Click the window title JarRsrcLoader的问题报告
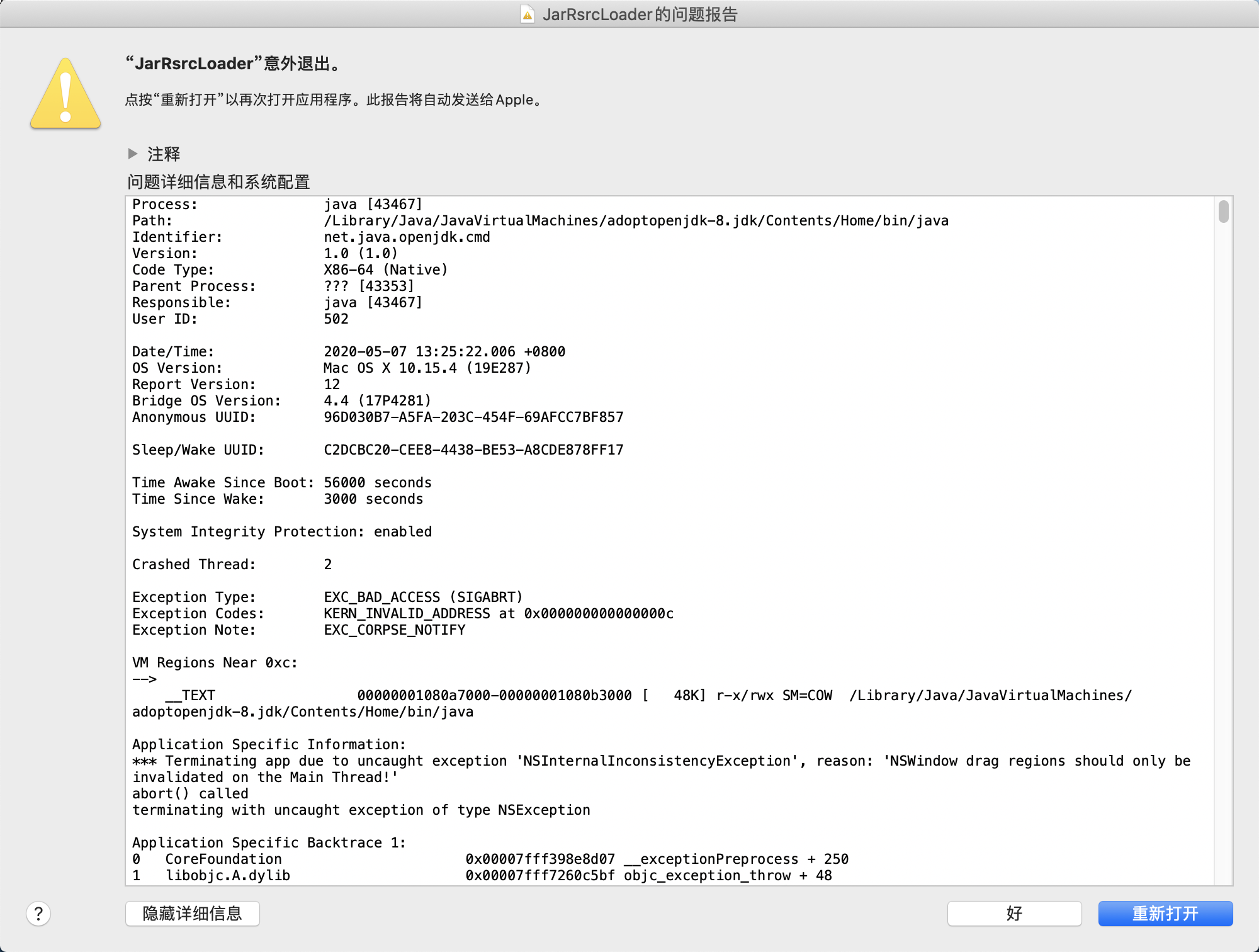The width and height of the screenshot is (1259, 952). coord(640,14)
